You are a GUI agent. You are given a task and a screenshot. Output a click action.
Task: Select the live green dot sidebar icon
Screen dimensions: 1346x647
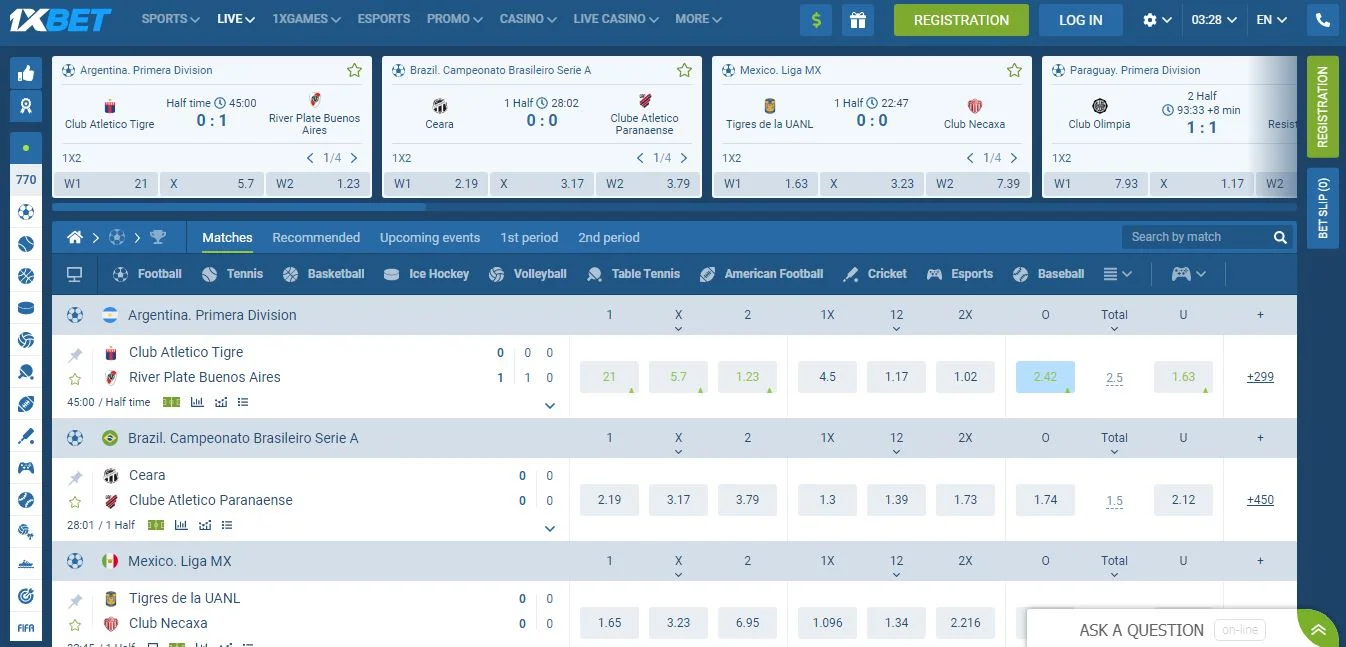coord(26,148)
